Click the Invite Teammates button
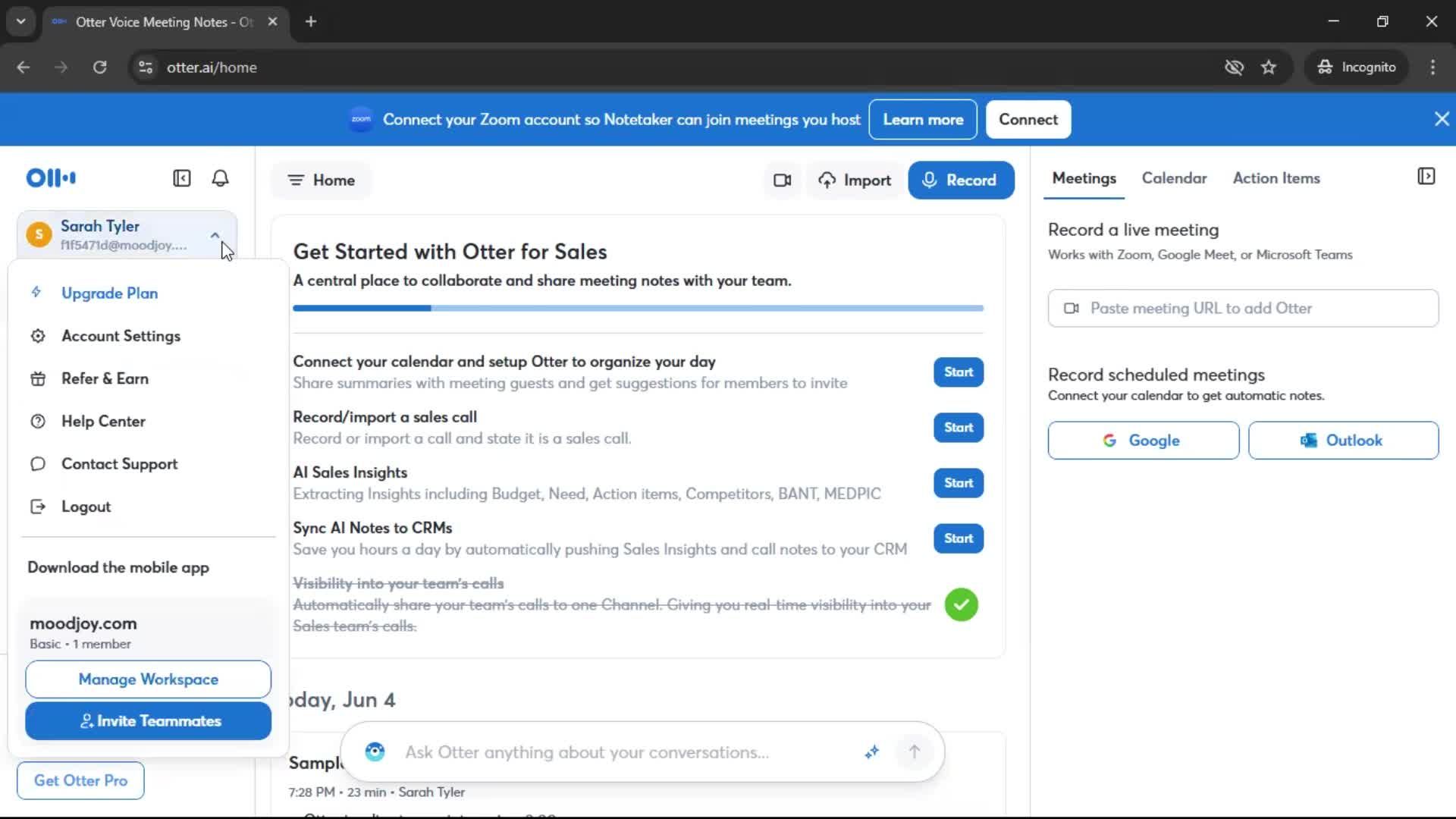Image resolution: width=1456 pixels, height=819 pixels. point(148,721)
